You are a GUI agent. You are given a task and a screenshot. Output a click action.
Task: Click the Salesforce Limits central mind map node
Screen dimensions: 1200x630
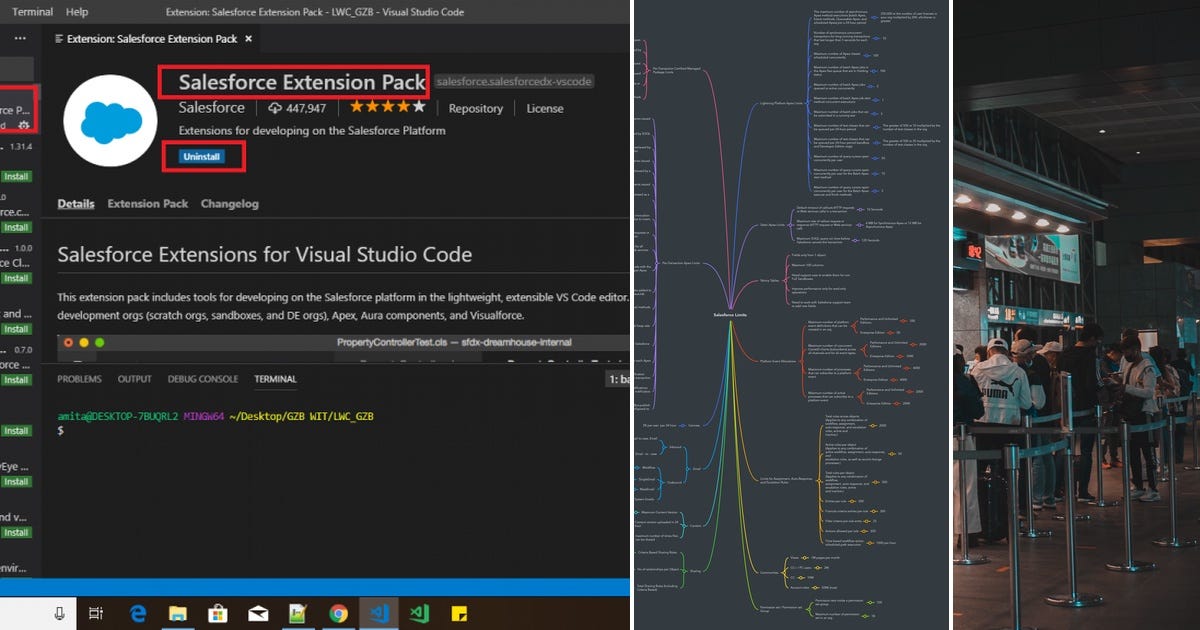tap(728, 314)
